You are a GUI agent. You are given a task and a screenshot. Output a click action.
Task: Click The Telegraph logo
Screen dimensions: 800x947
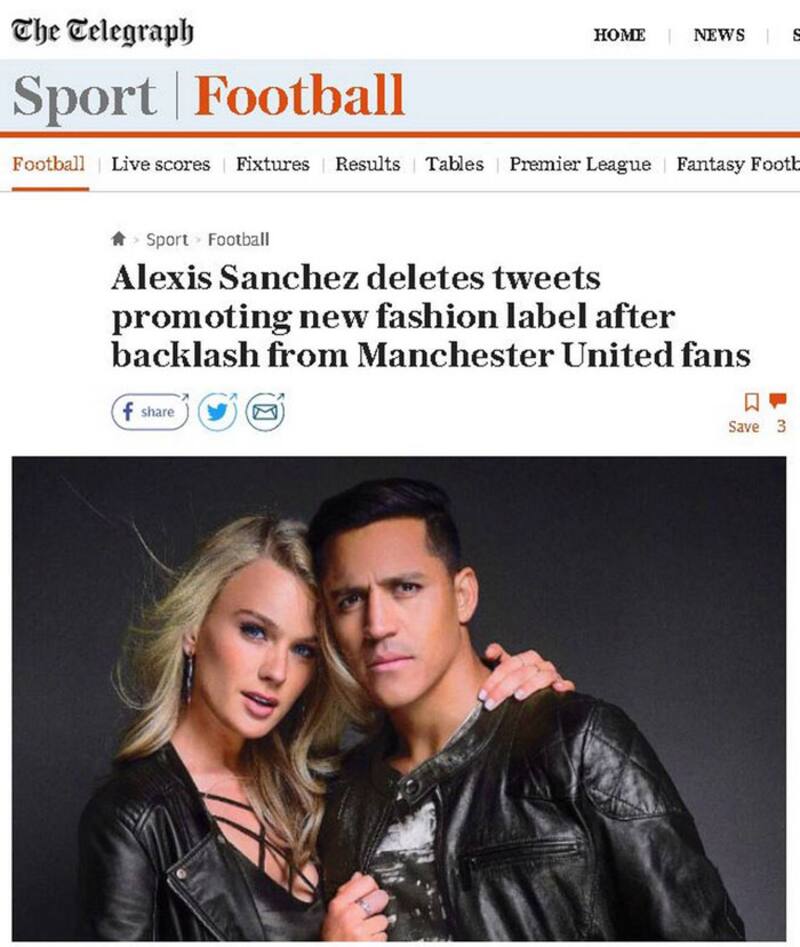click(102, 32)
